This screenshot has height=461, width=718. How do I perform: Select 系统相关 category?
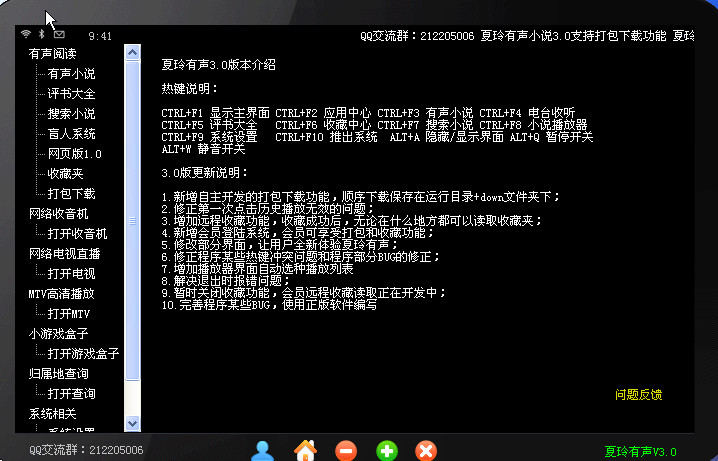pos(52,414)
